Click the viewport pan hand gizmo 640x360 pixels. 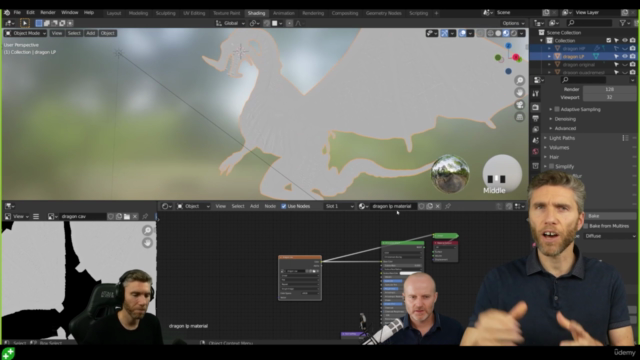519,93
